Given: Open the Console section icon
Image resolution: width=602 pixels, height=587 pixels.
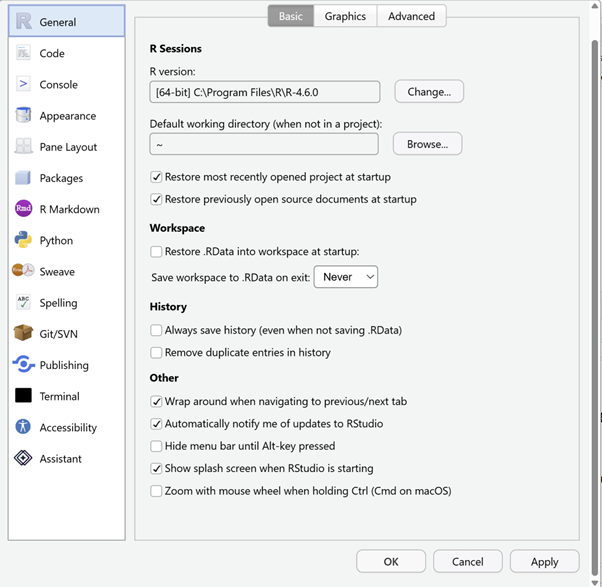Looking at the screenshot, I should point(23,84).
